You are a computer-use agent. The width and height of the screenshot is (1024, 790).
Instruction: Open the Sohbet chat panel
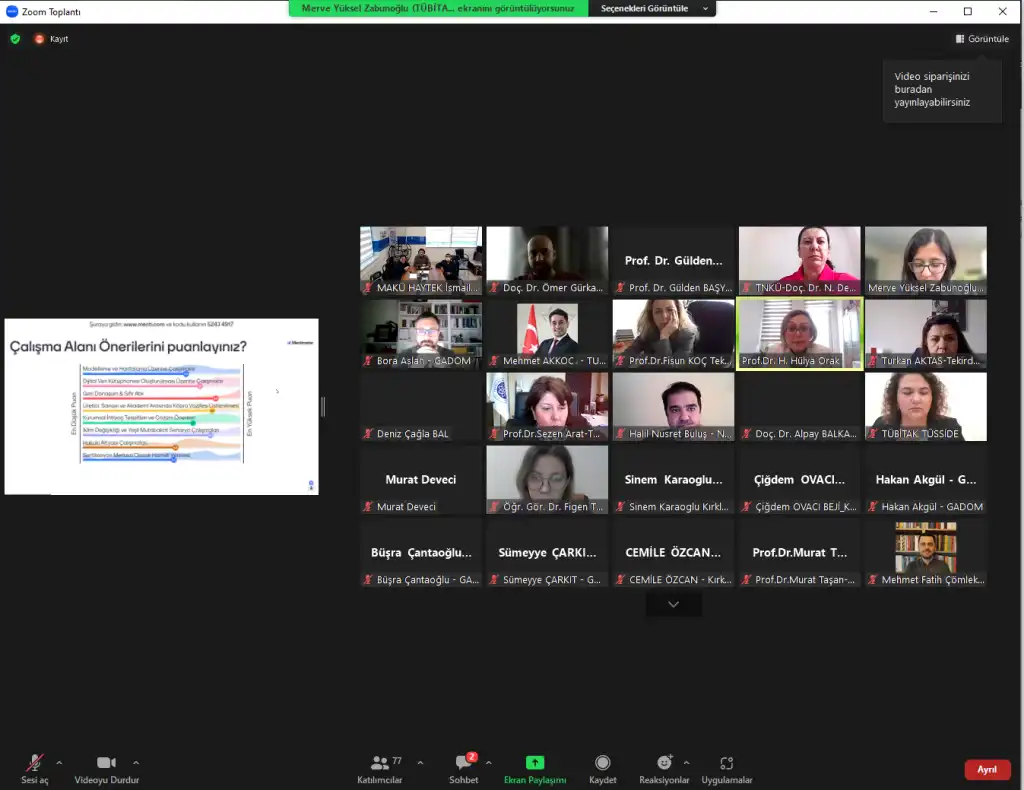(x=463, y=763)
